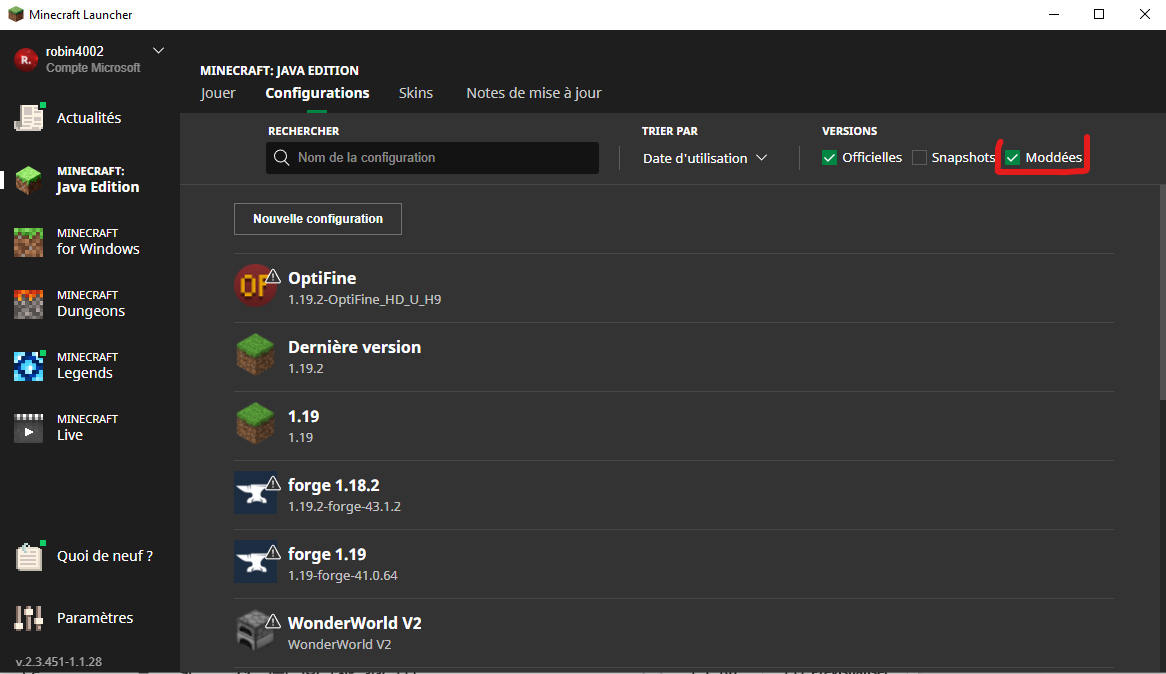Viewport: 1166px width, 674px height.
Task: Click the 1.19-forge-41.0.64 version text
Action: (x=343, y=576)
